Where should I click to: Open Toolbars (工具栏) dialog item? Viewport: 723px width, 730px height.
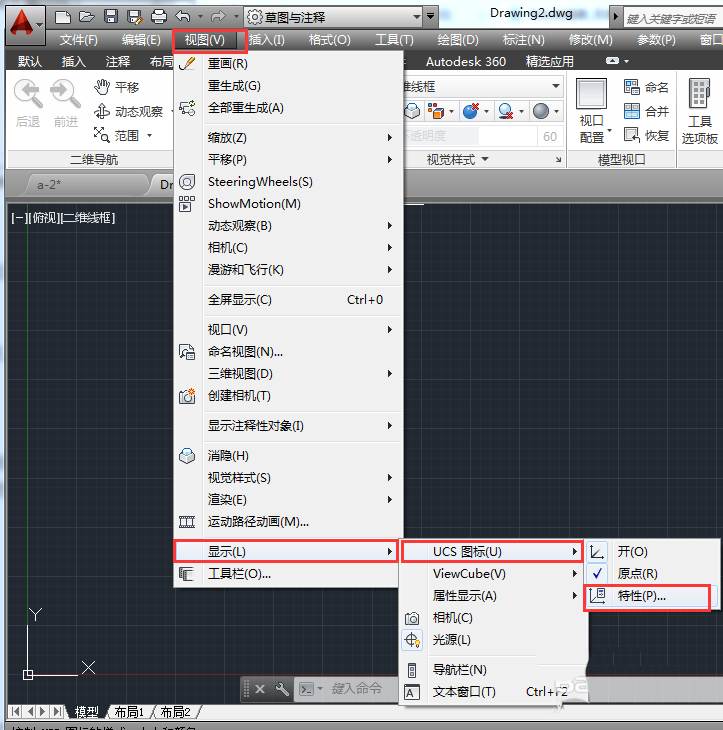286,574
